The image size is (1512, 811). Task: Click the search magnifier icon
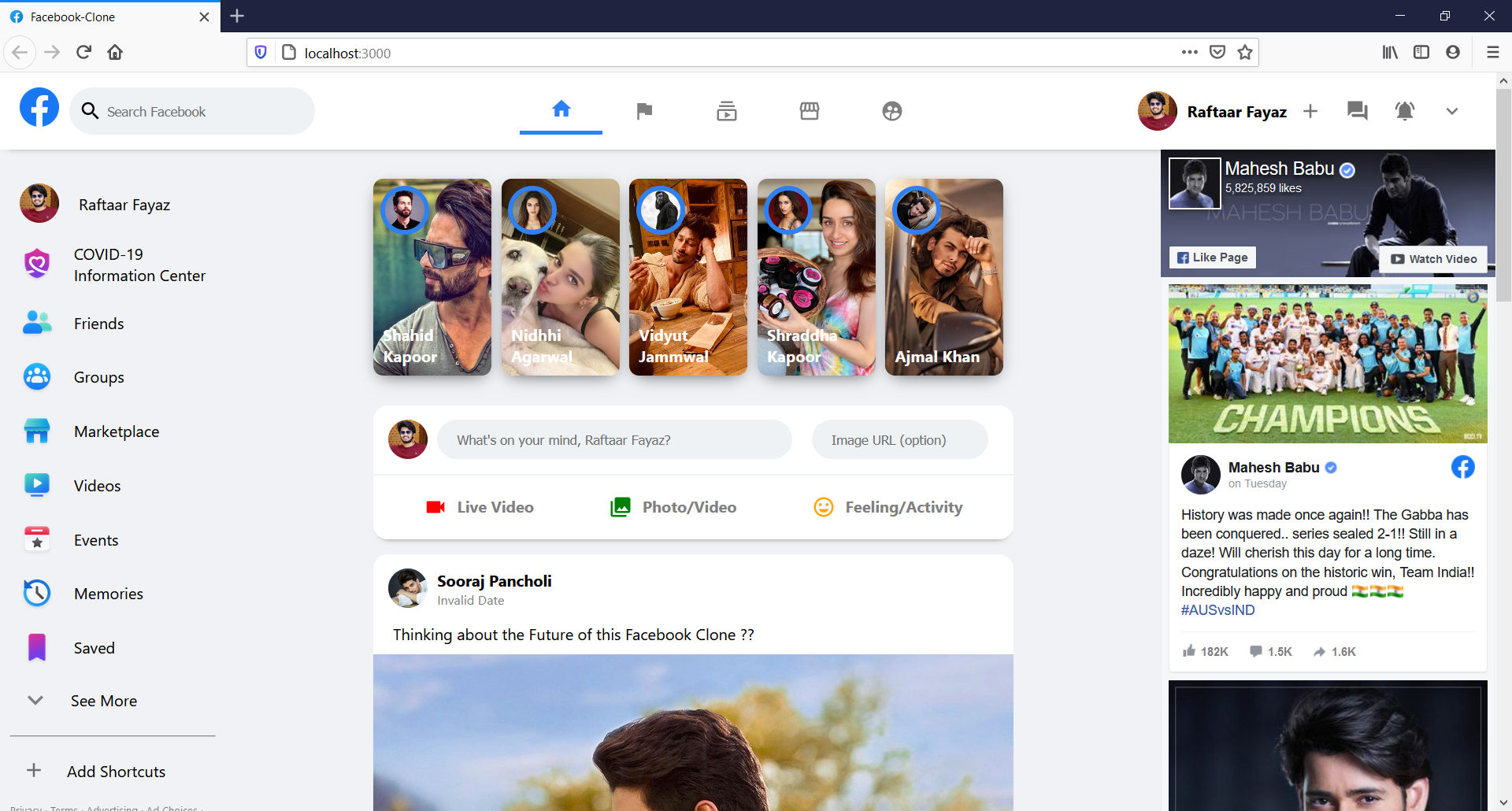click(x=91, y=111)
